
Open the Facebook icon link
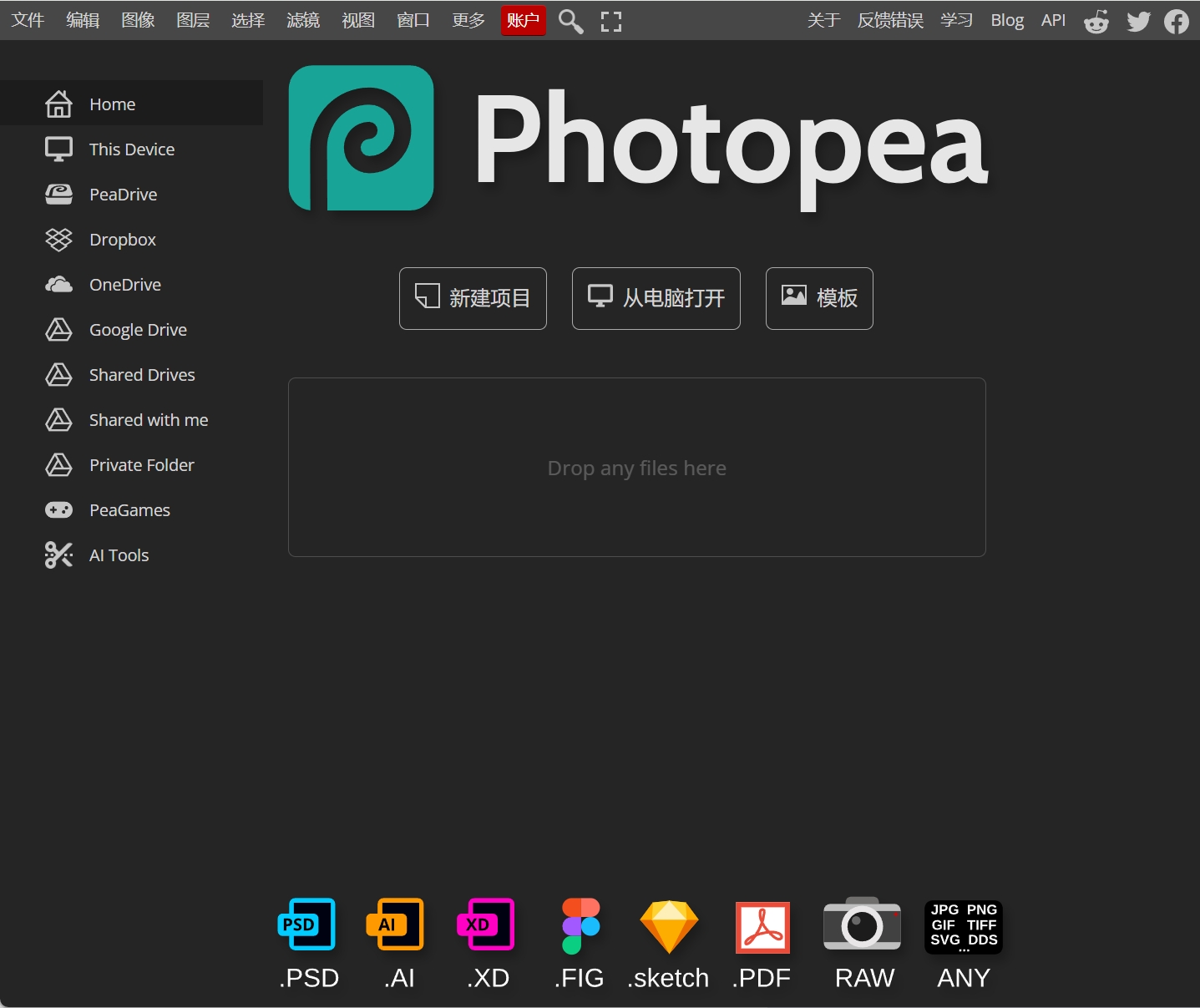click(1177, 21)
